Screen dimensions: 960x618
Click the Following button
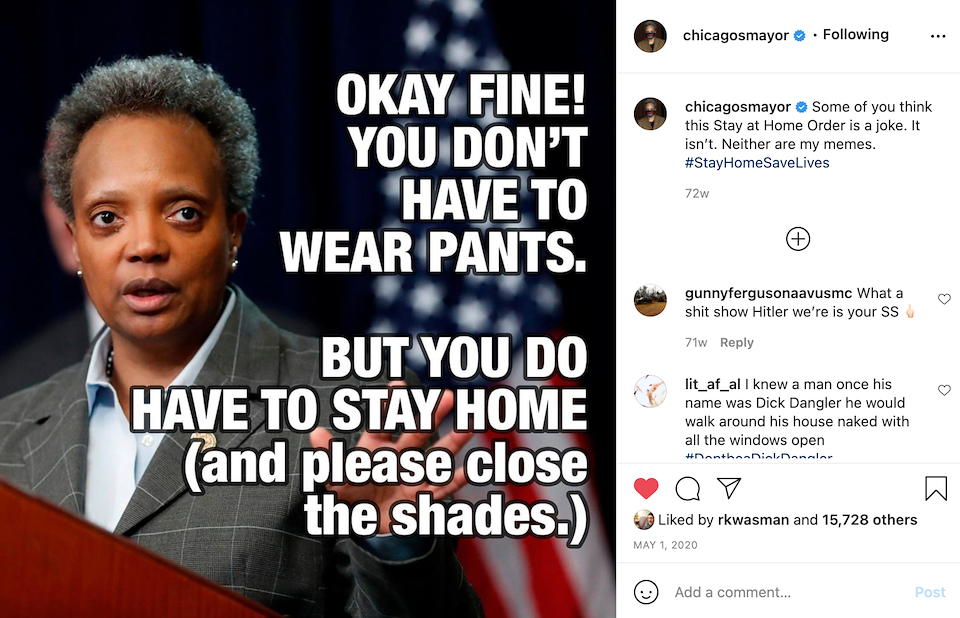pyautogui.click(x=855, y=35)
